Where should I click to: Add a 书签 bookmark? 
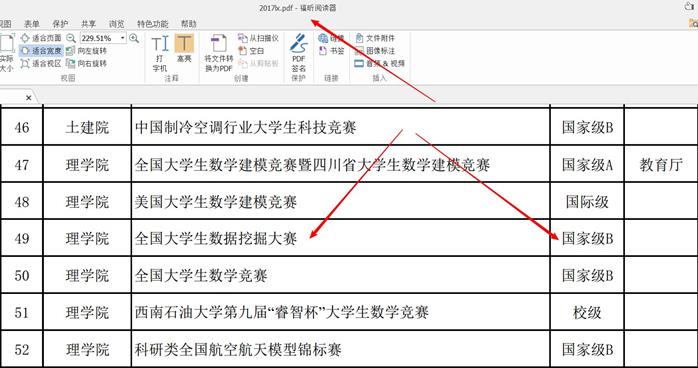pyautogui.click(x=332, y=51)
